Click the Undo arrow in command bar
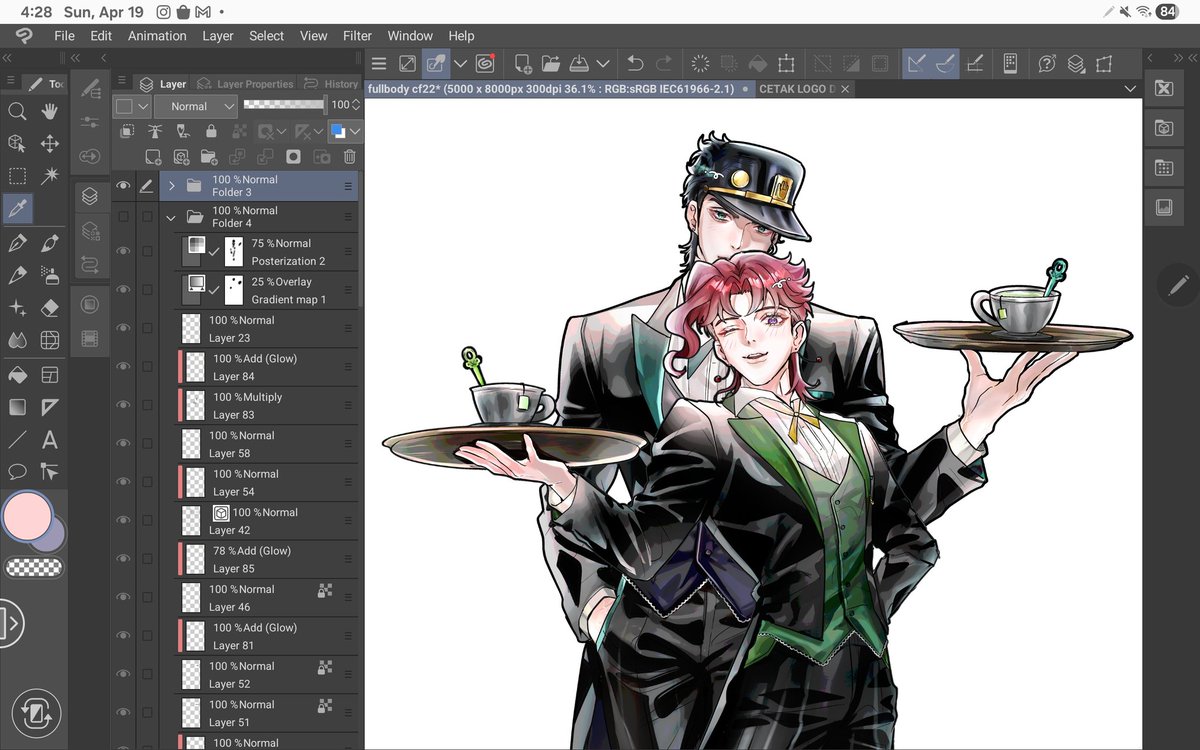The height and width of the screenshot is (750, 1200). pos(635,63)
